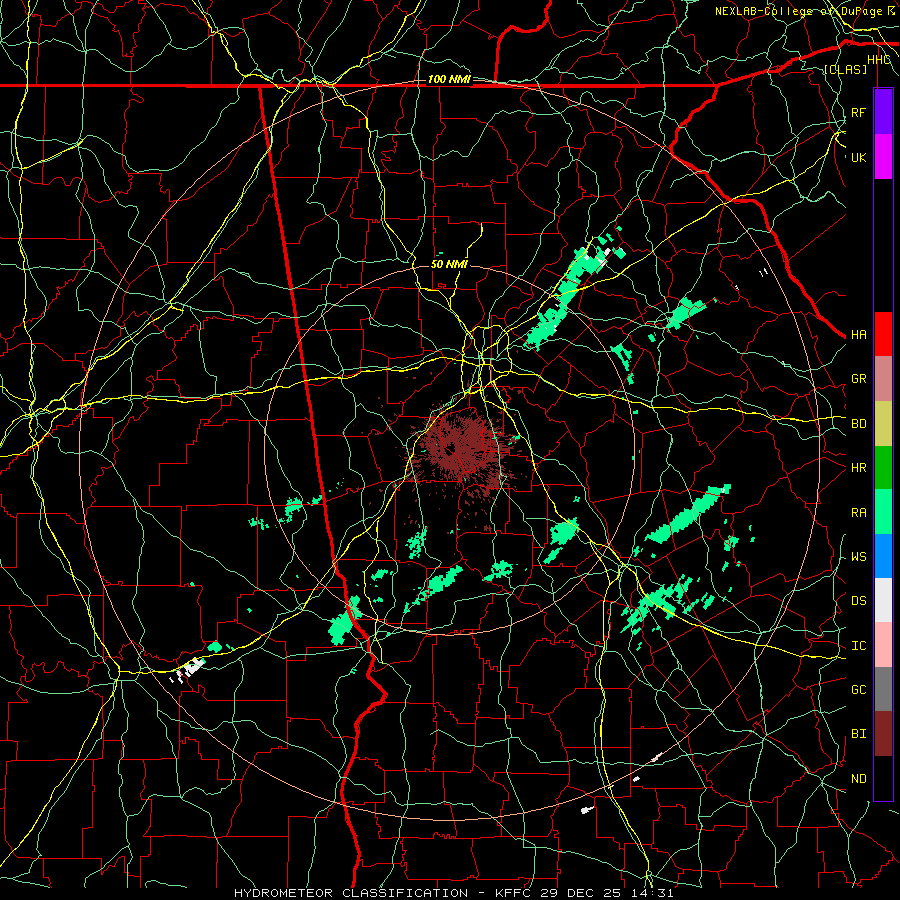Click the 100 NMI range ring label
Viewport: 900px width, 900px height.
coord(449,79)
